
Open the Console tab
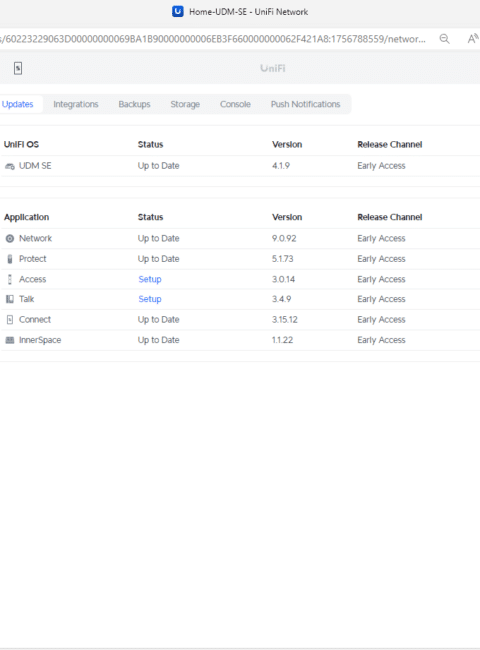point(235,104)
